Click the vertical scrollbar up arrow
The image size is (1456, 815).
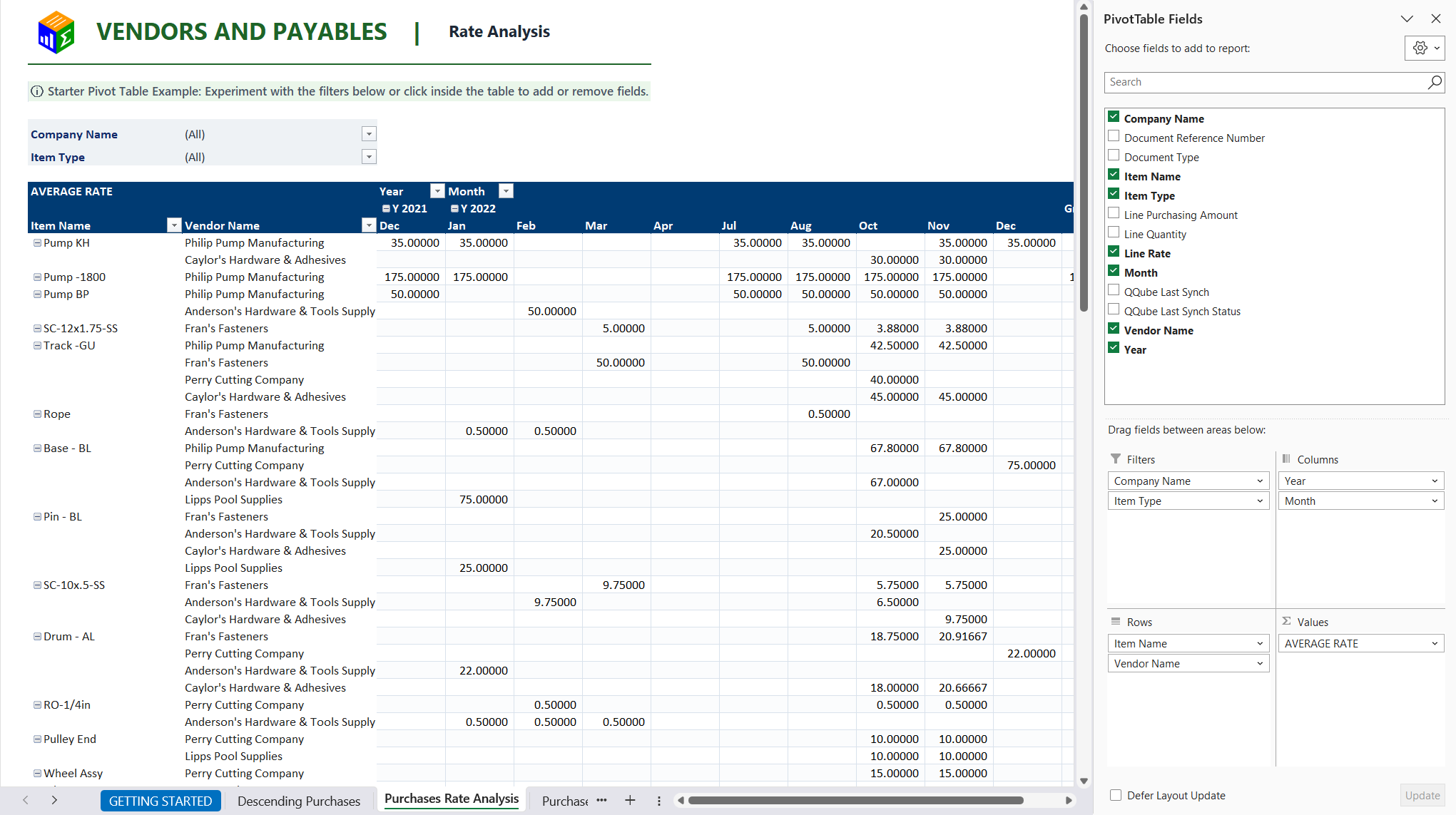(1084, 7)
